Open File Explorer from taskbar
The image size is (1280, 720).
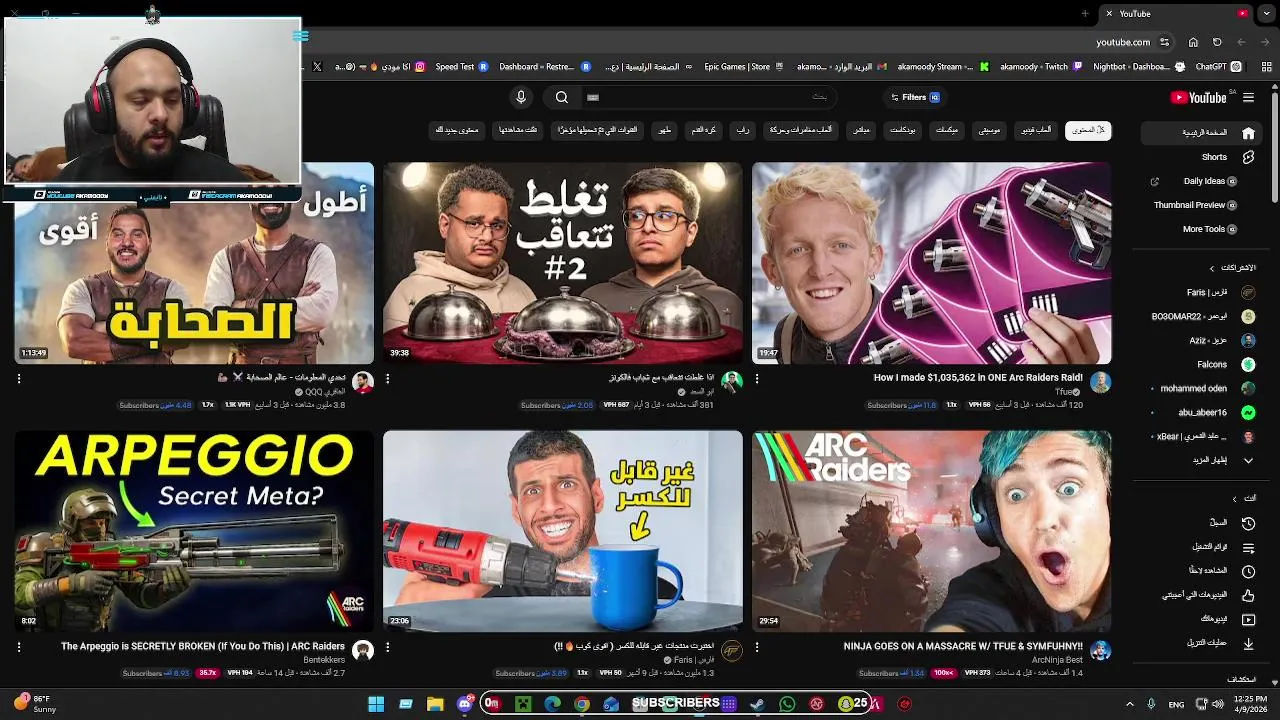(x=435, y=704)
